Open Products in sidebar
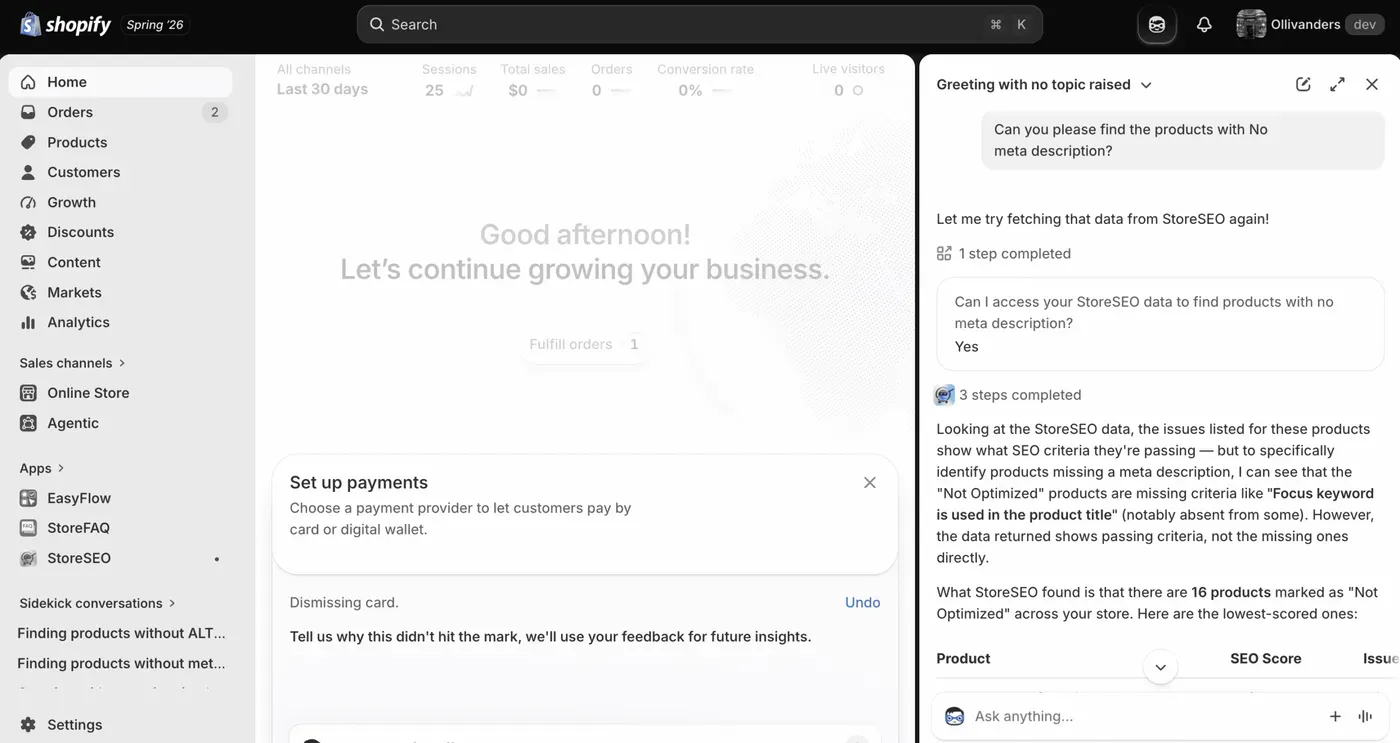Screen dimensions: 1400x743 120,142
